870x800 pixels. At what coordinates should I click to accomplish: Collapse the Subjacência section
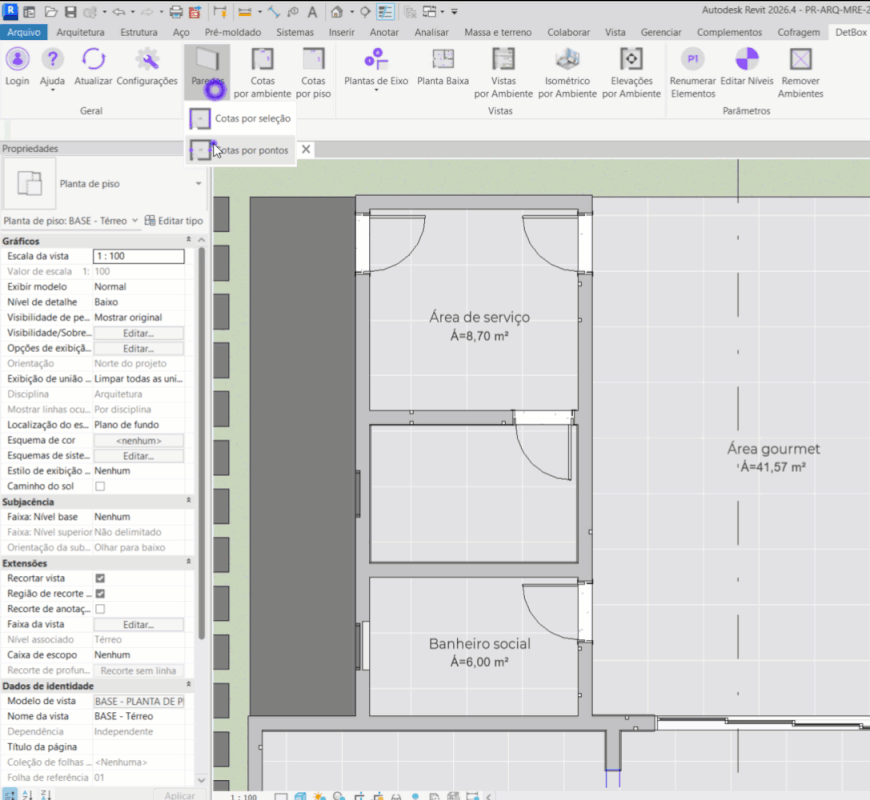[189, 500]
